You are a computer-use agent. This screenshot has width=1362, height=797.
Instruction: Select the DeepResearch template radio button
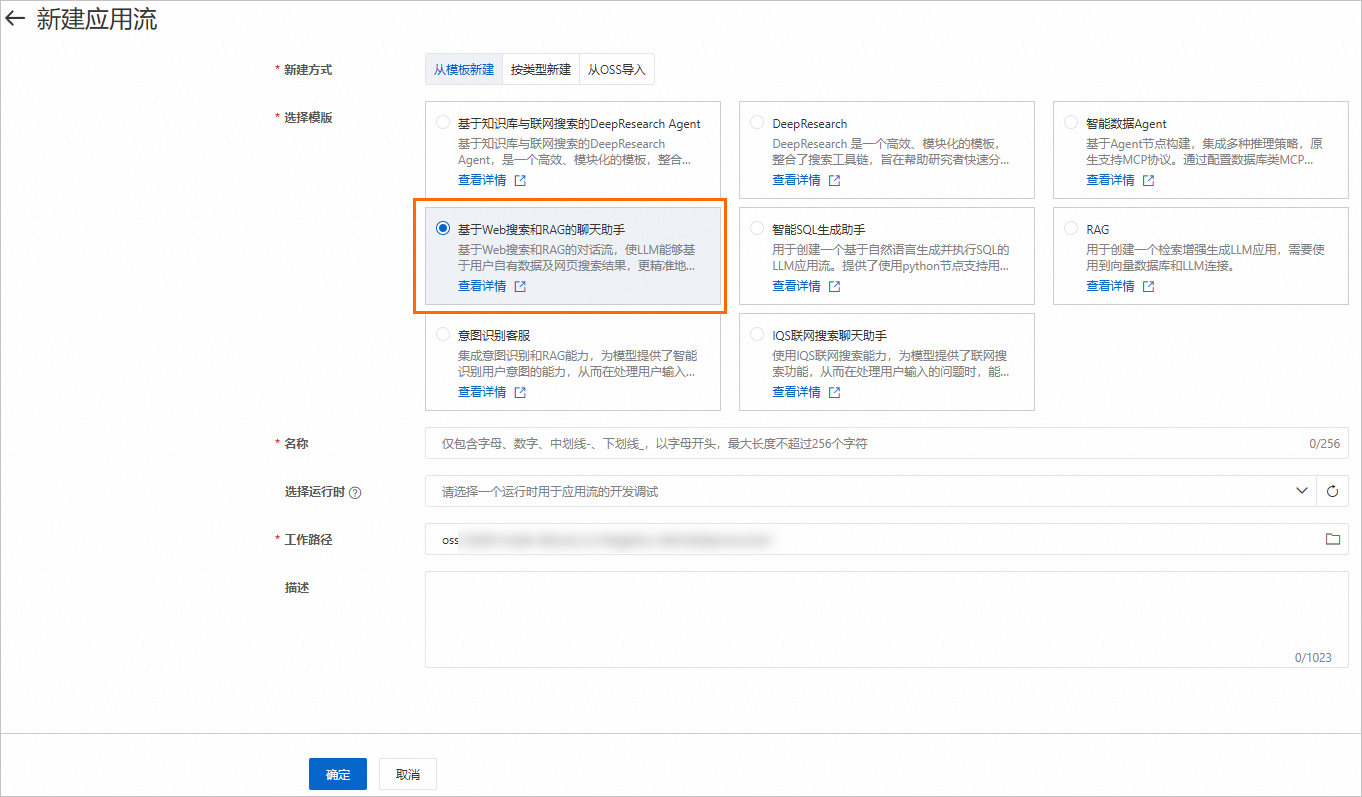click(757, 123)
